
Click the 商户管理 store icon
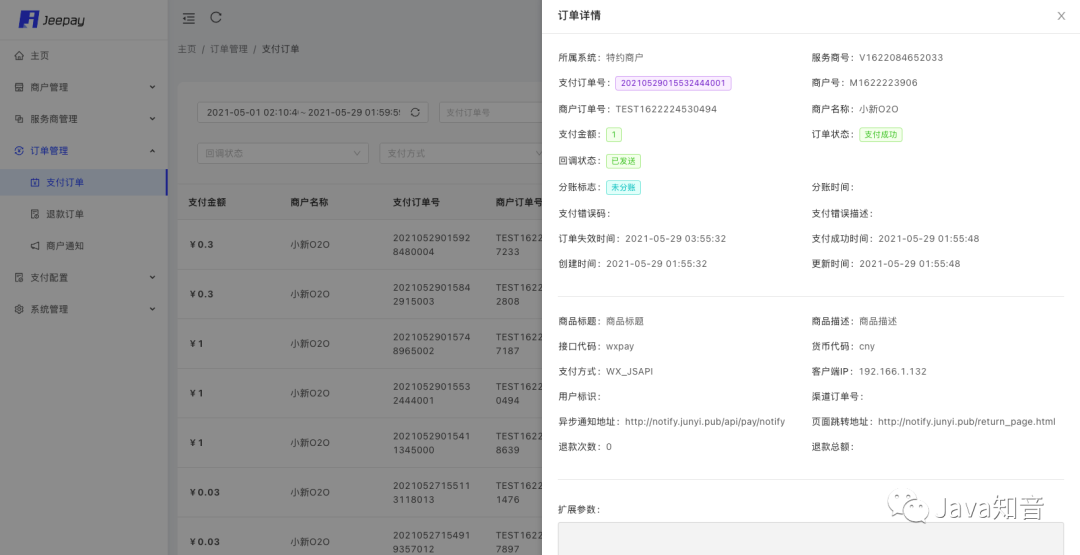click(19, 87)
